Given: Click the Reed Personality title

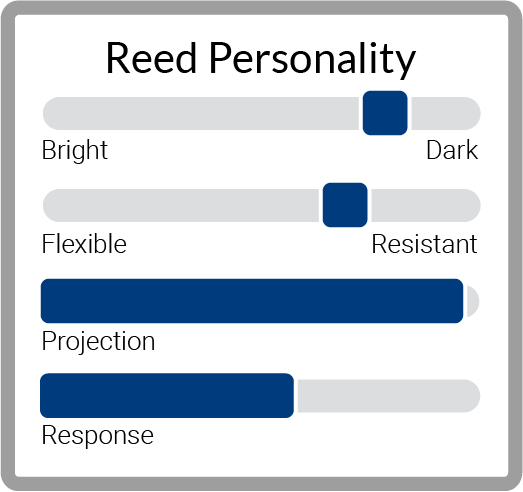Looking at the screenshot, I should tap(261, 58).
